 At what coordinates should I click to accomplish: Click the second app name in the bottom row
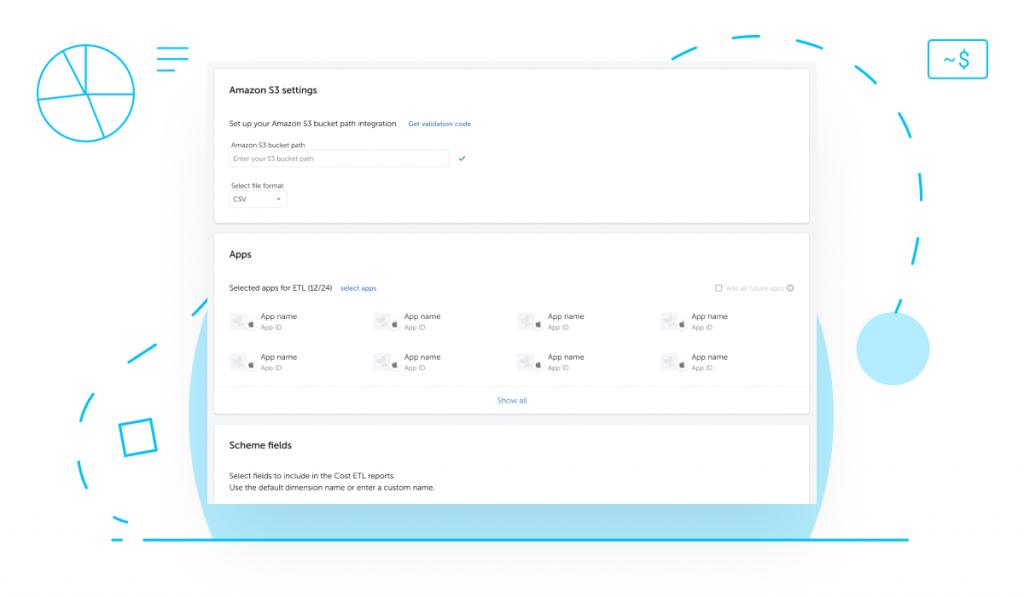pyautogui.click(x=422, y=357)
